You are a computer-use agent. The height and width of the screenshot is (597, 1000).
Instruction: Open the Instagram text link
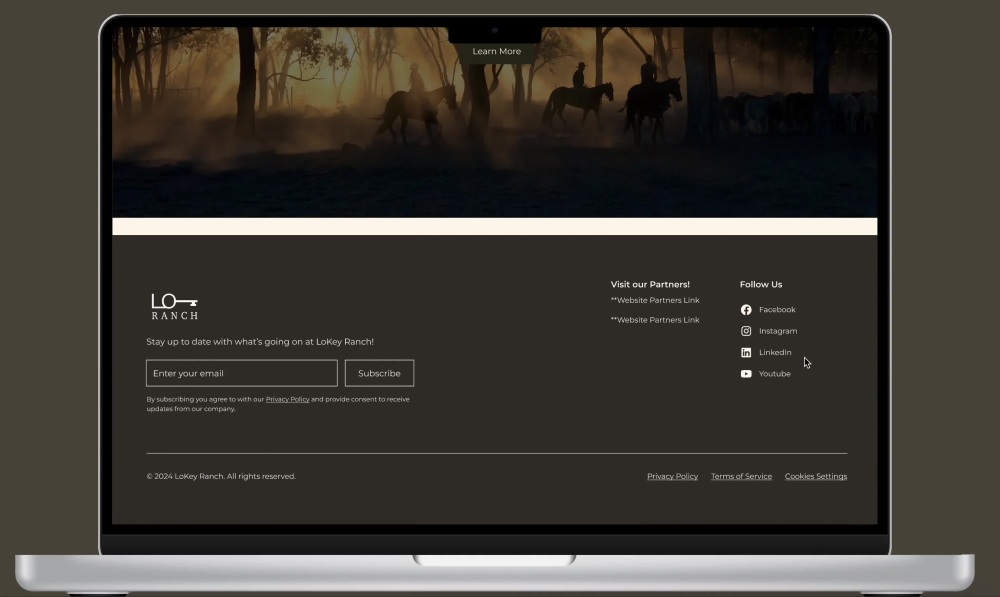(778, 331)
